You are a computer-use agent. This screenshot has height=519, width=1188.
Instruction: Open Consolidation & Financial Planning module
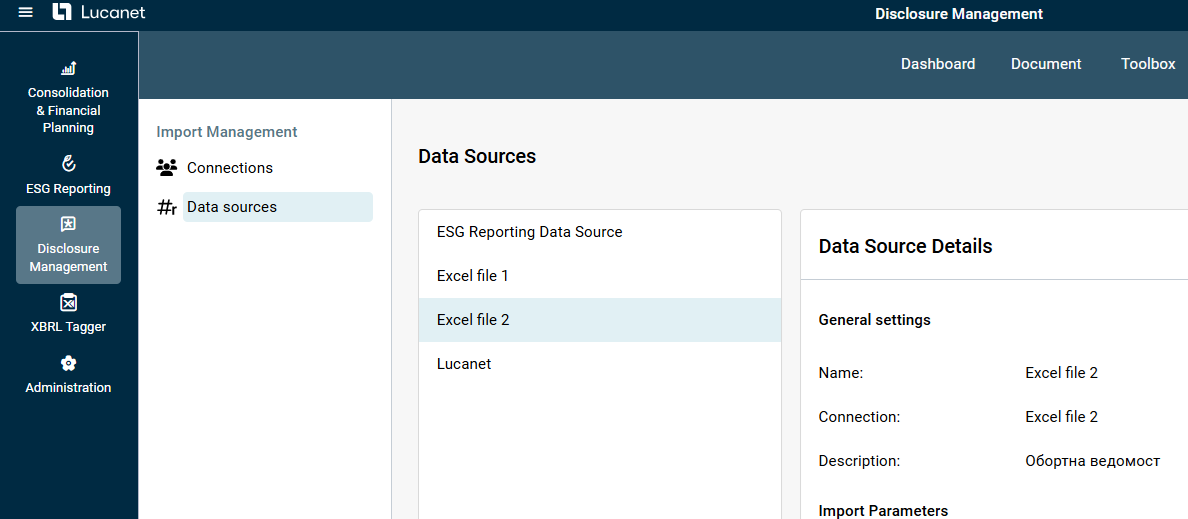pyautogui.click(x=68, y=98)
